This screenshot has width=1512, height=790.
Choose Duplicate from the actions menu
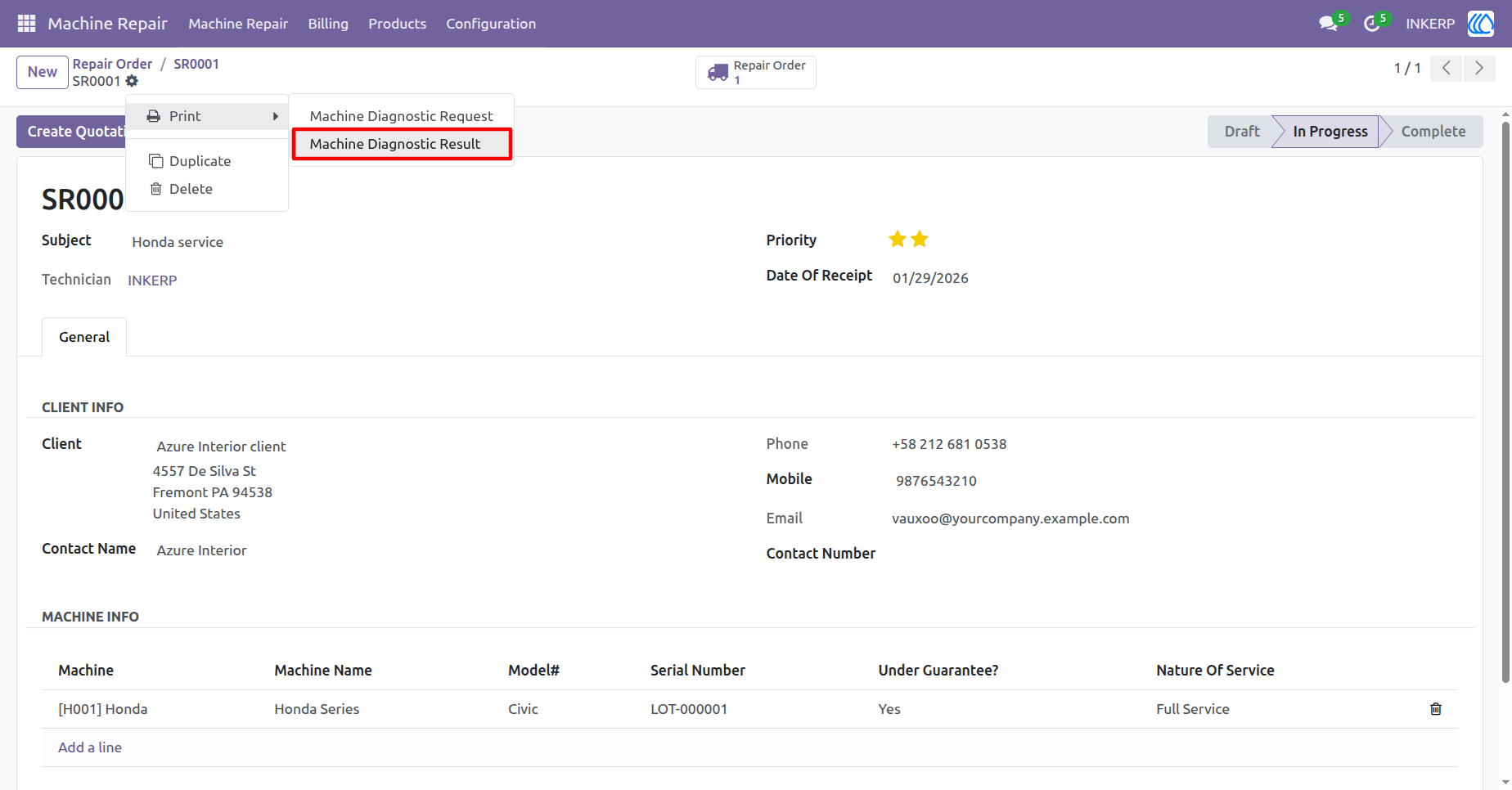pyautogui.click(x=200, y=161)
